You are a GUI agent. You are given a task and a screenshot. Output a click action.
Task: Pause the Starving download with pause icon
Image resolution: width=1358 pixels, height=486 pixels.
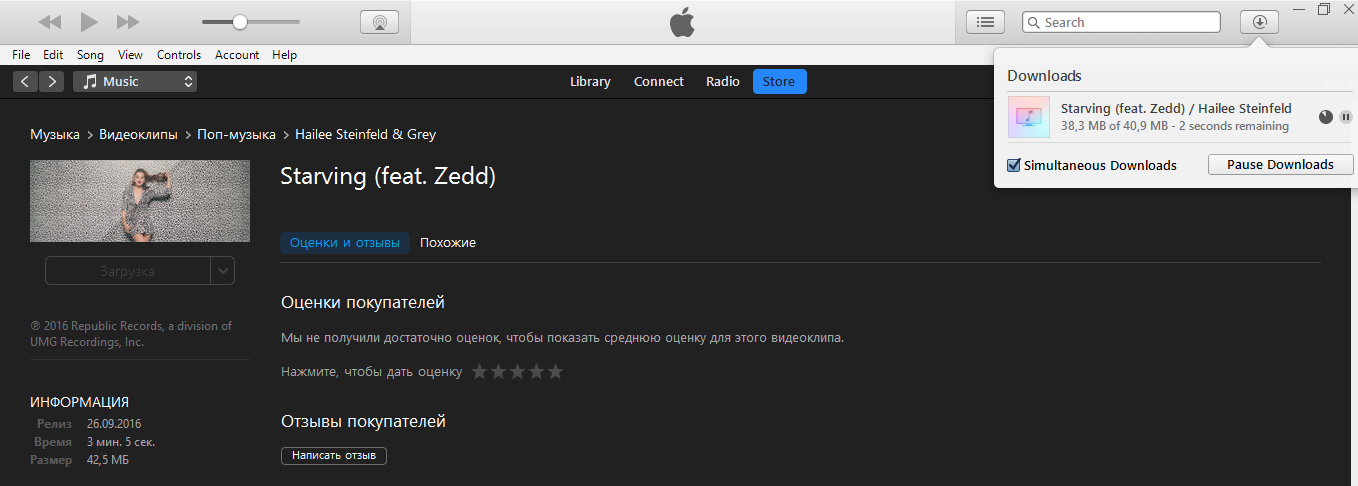pos(1346,117)
